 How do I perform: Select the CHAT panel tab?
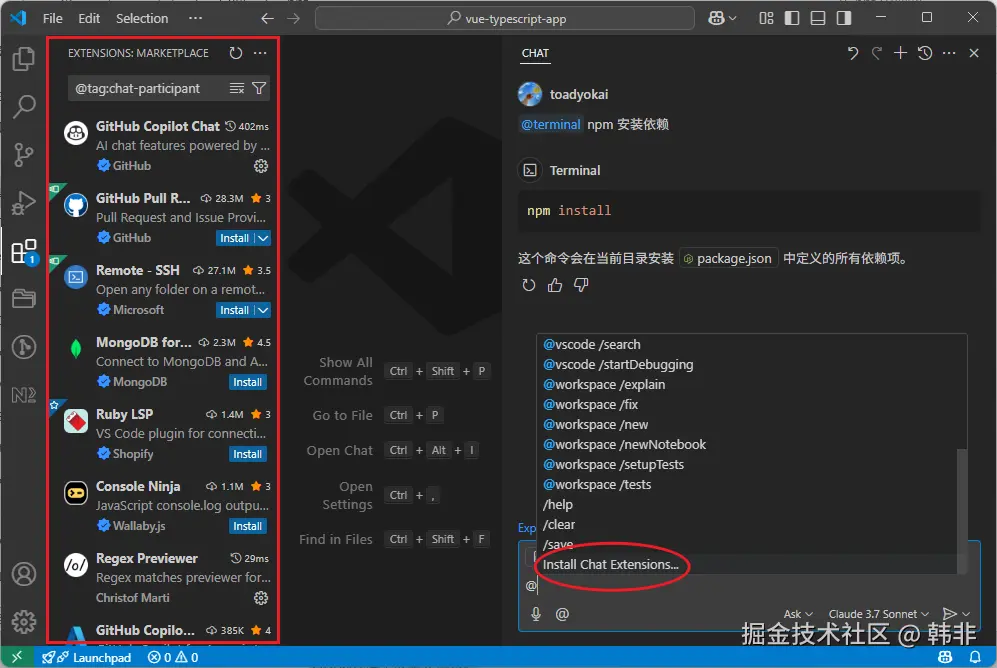click(x=535, y=53)
